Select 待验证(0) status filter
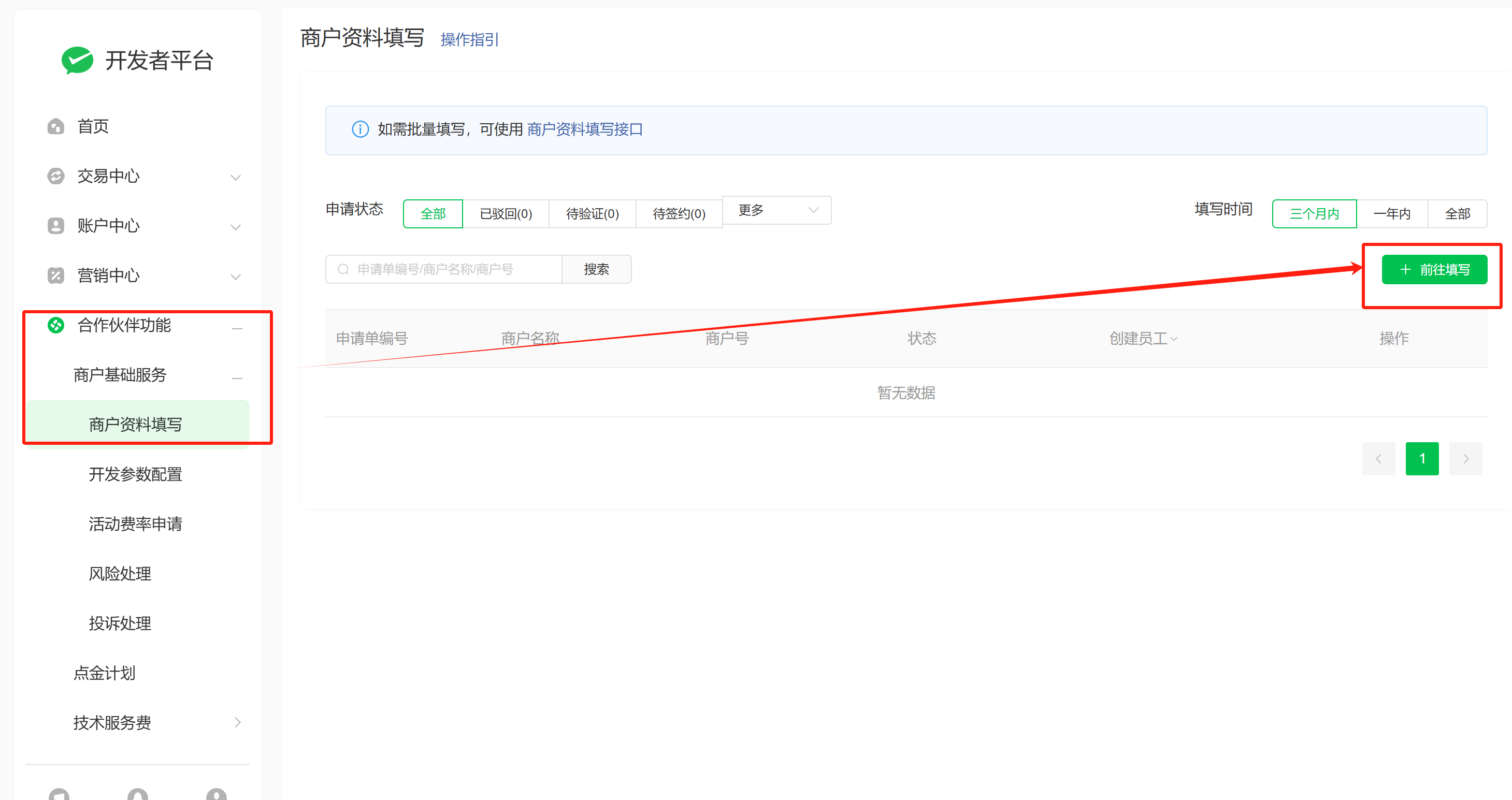This screenshot has height=800, width=1512. 592,214
